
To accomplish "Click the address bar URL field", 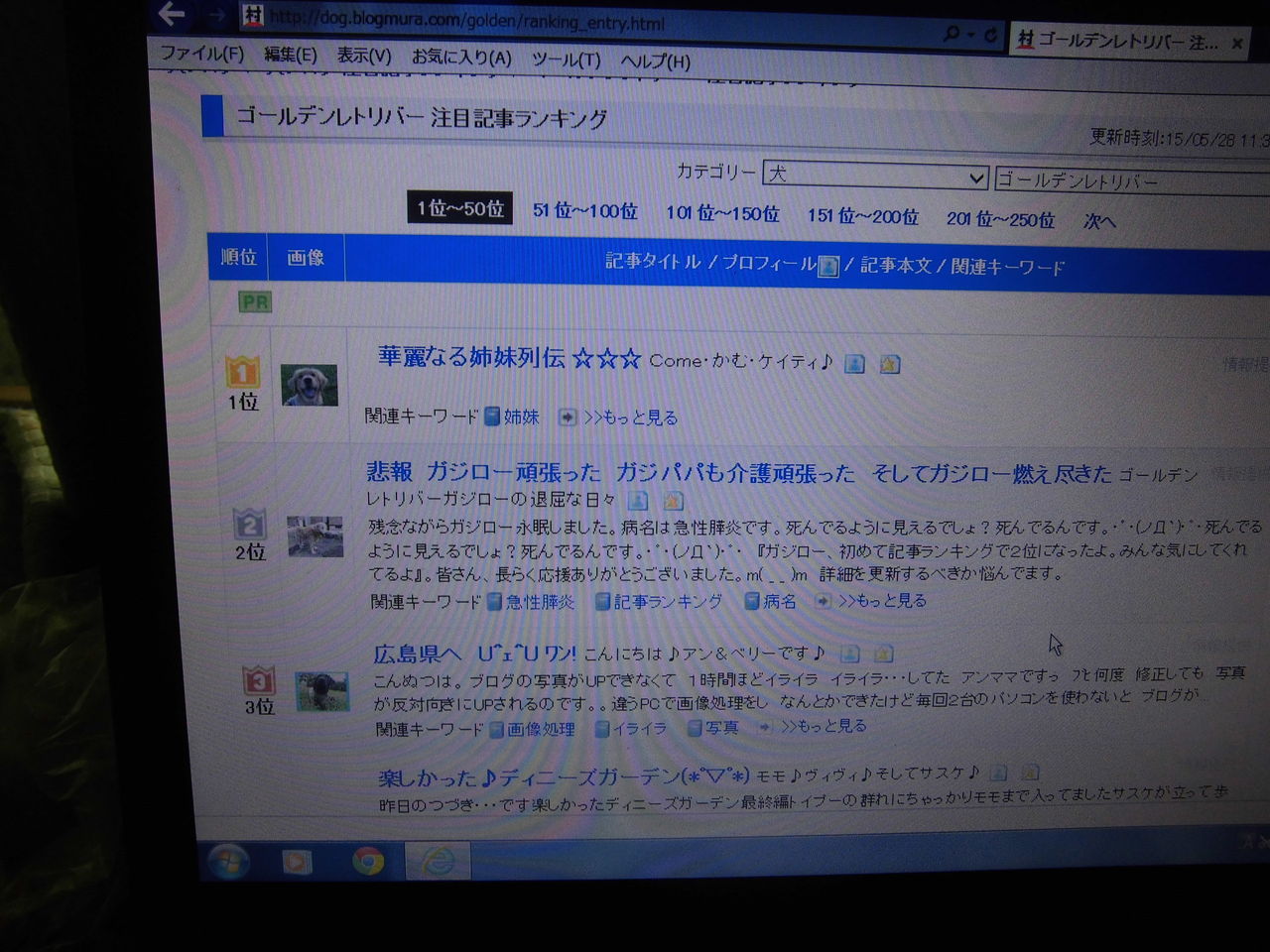I will [x=595, y=24].
